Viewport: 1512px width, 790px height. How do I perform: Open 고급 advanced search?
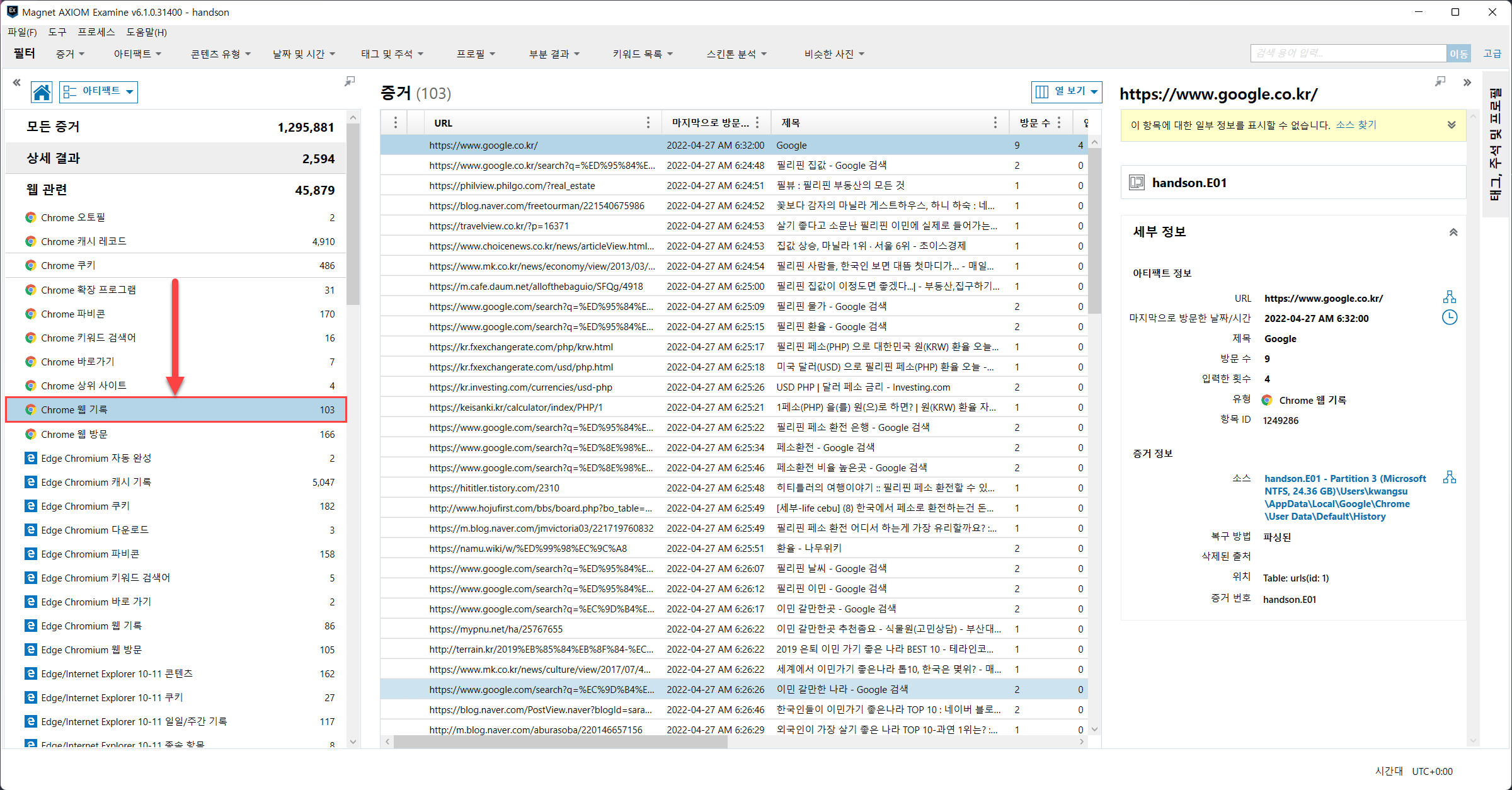pos(1492,54)
